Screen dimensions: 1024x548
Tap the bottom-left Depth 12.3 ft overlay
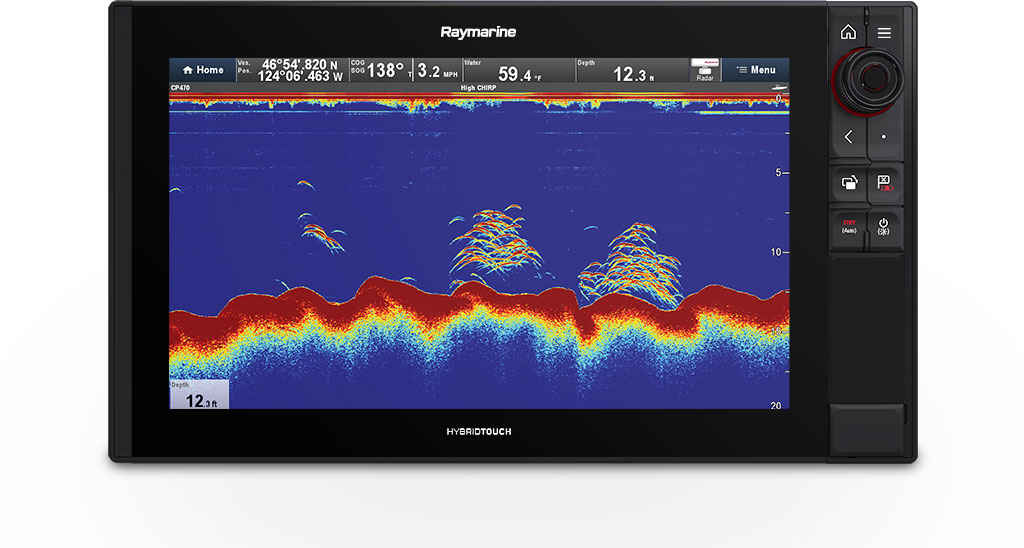199,395
